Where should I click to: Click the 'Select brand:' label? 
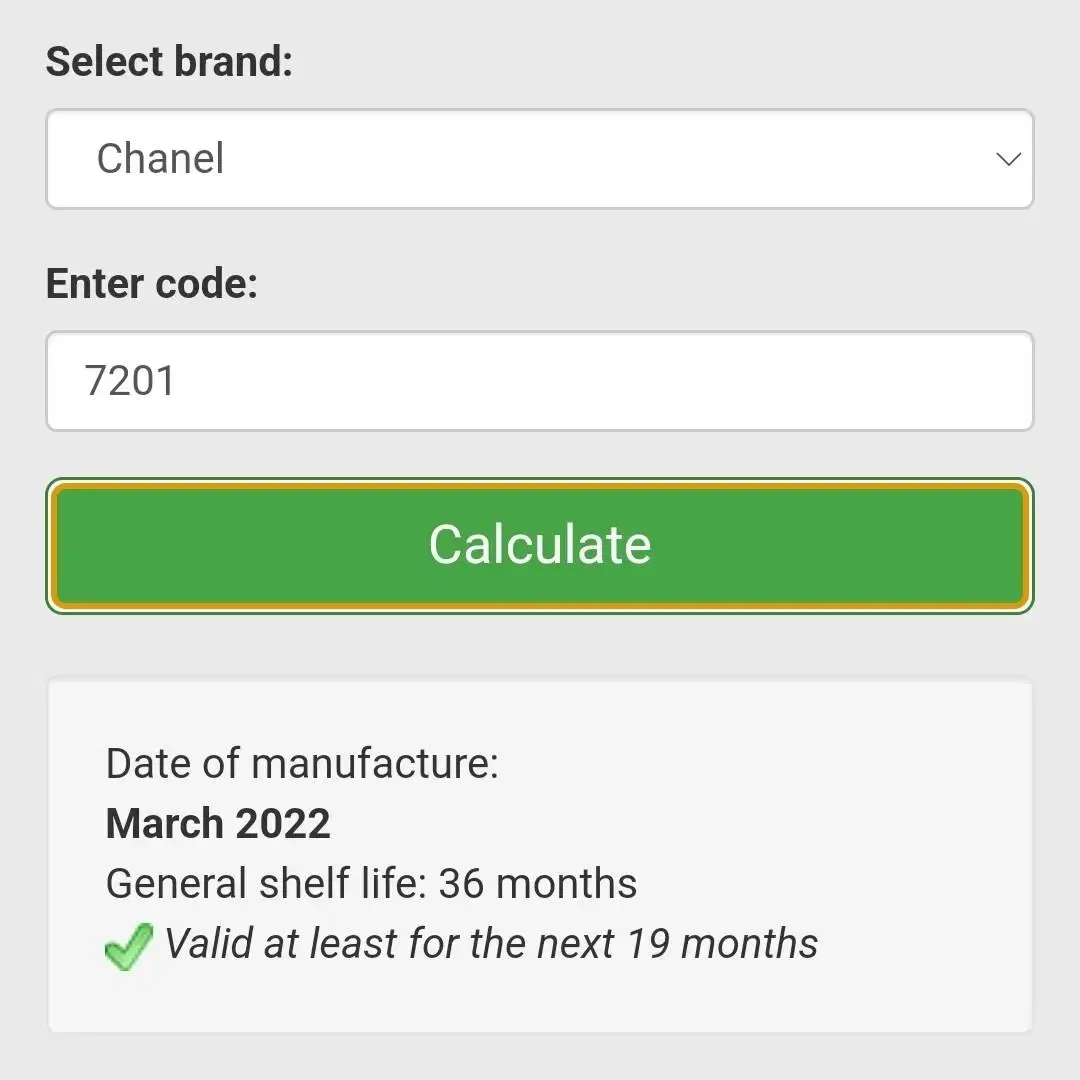point(169,61)
